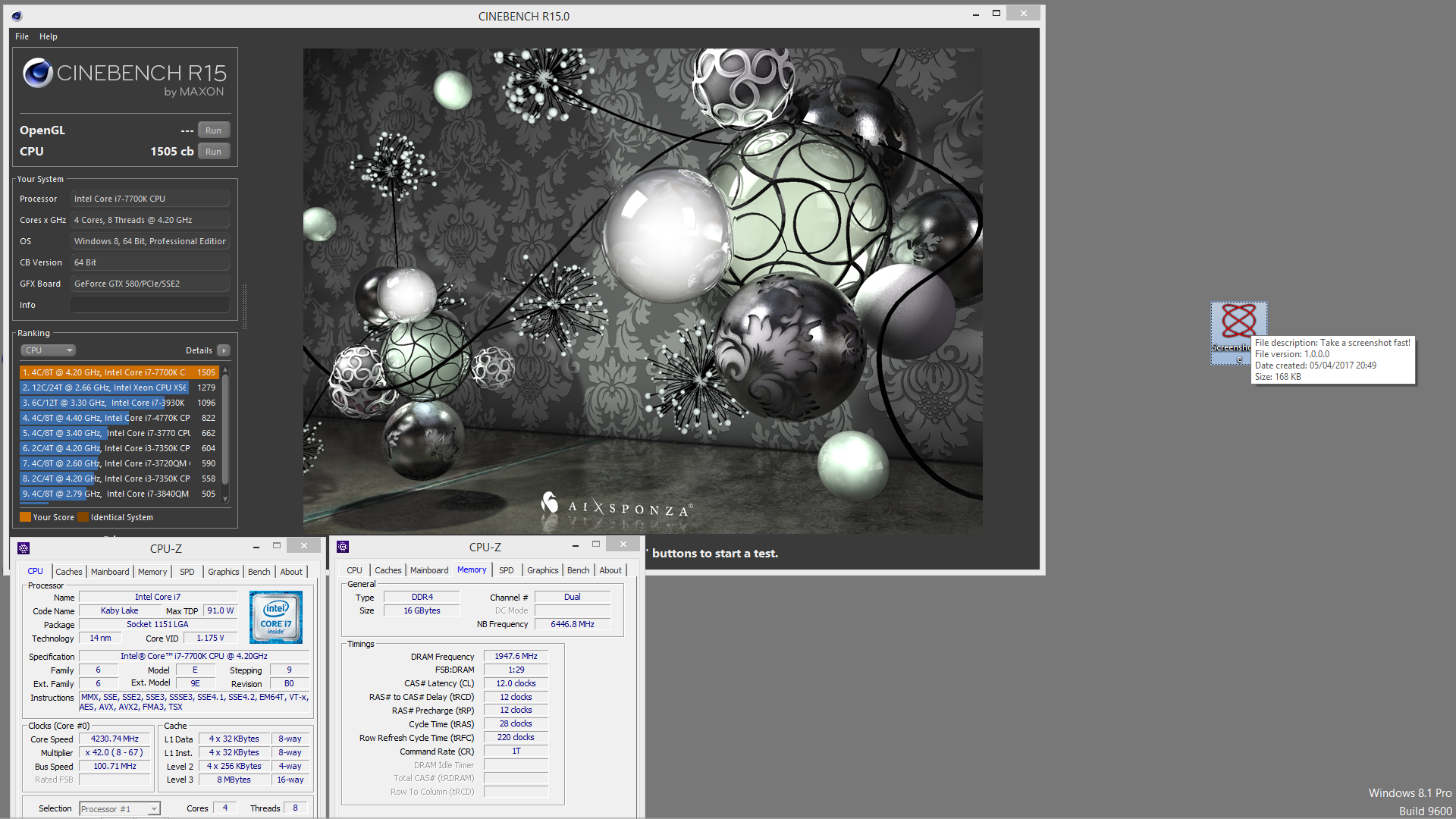Click the Package value Socket 1151 LGA

pos(158,624)
